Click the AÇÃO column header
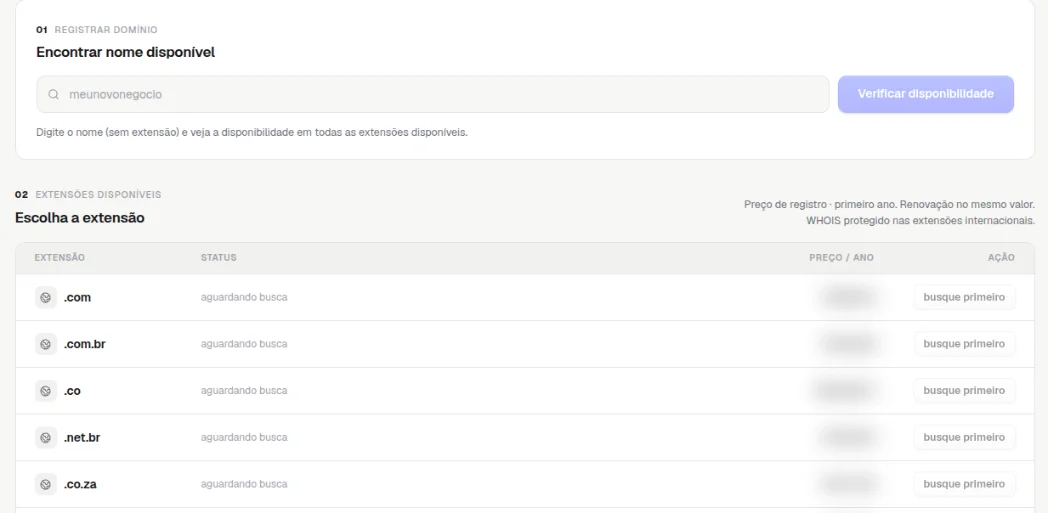The width and height of the screenshot is (1048, 513). (1001, 258)
